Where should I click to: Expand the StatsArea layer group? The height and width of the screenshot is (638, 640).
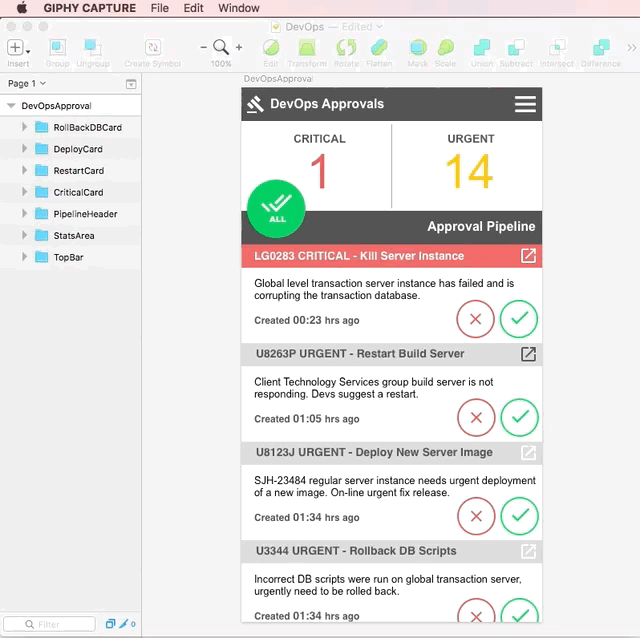24,236
